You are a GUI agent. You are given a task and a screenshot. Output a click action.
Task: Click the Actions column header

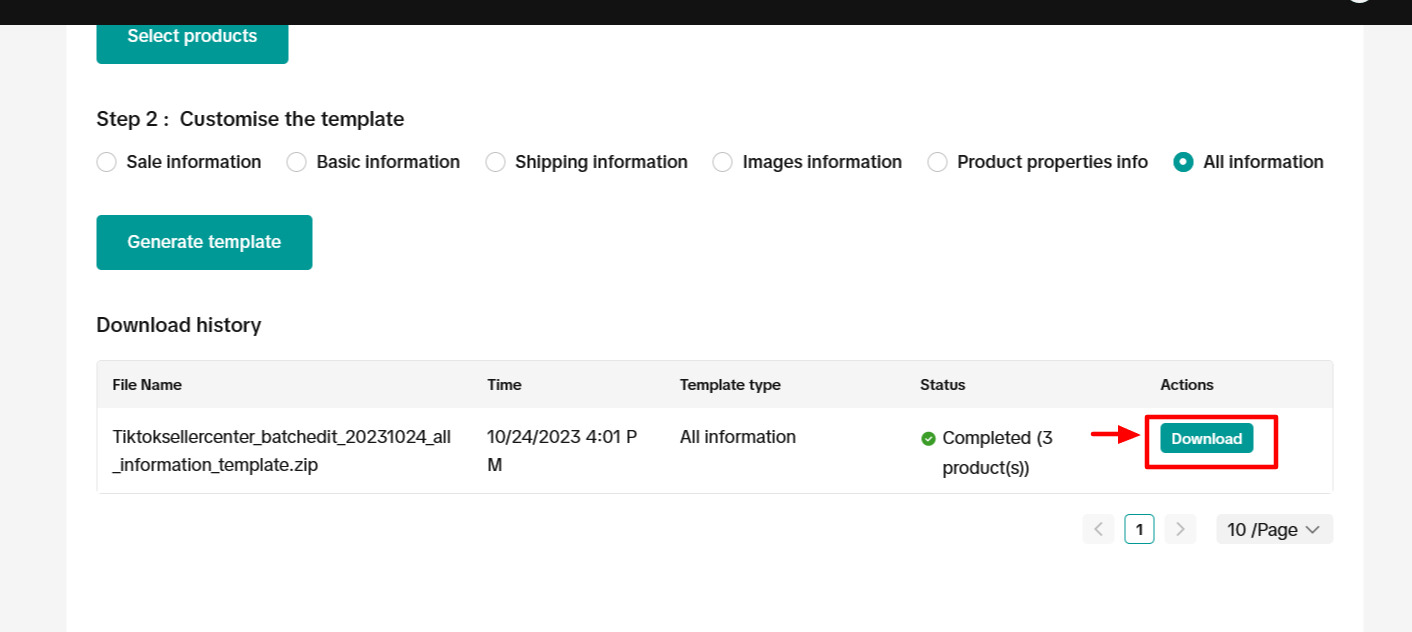tap(1186, 385)
